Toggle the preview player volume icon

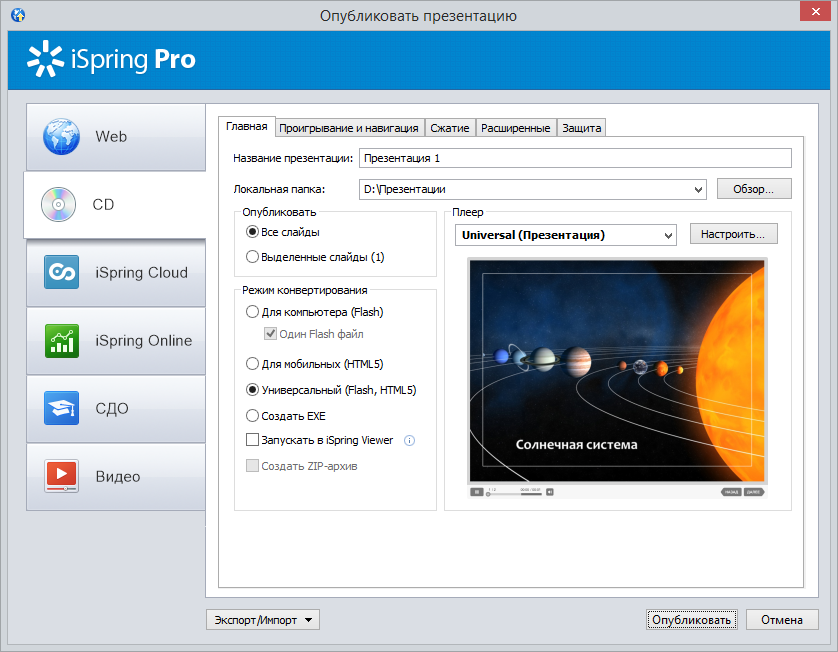click(x=550, y=492)
